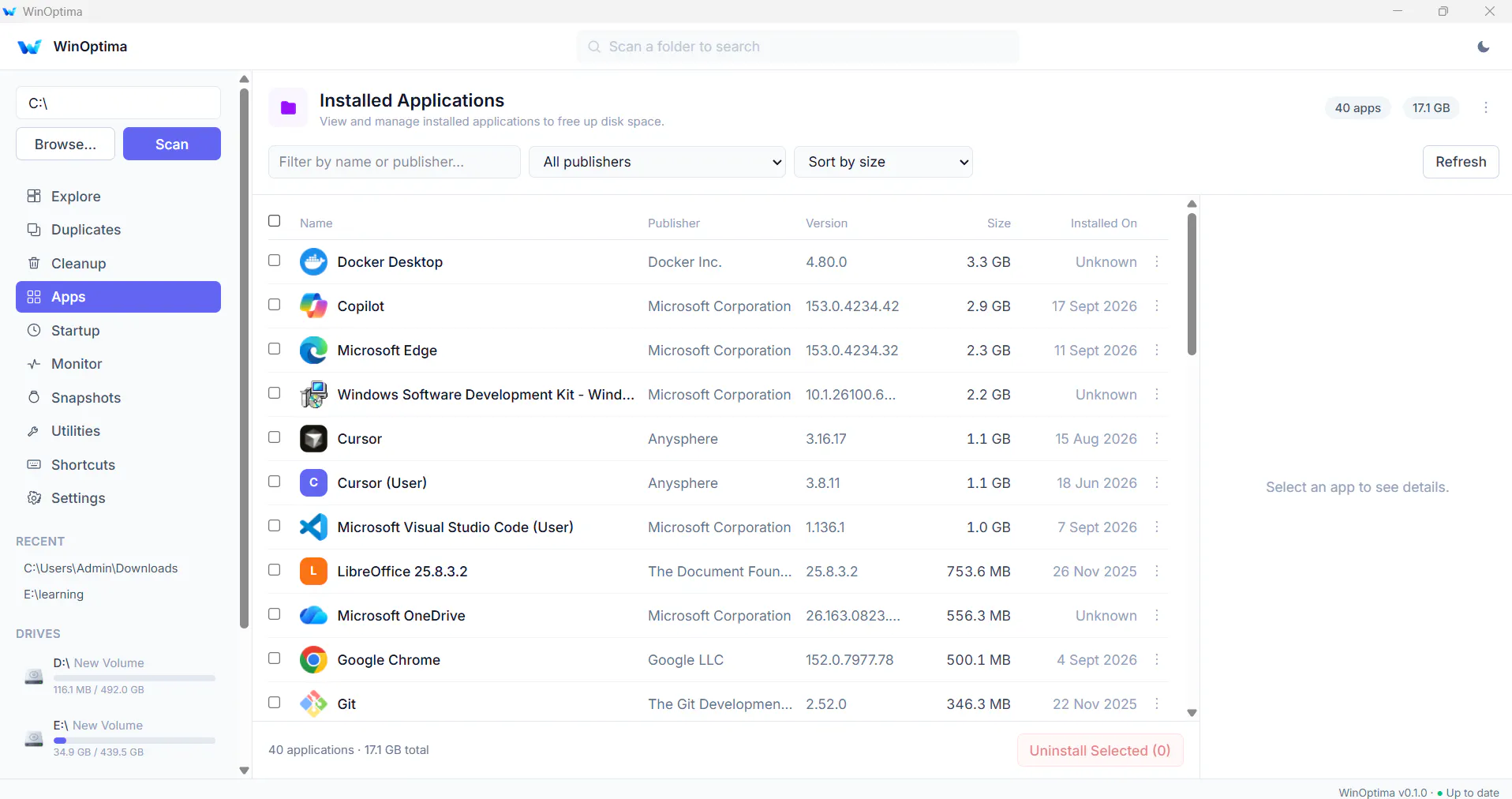Screen dimensions: 1512x799
Task: Click the Scan a folder to search box
Action: (x=798, y=47)
